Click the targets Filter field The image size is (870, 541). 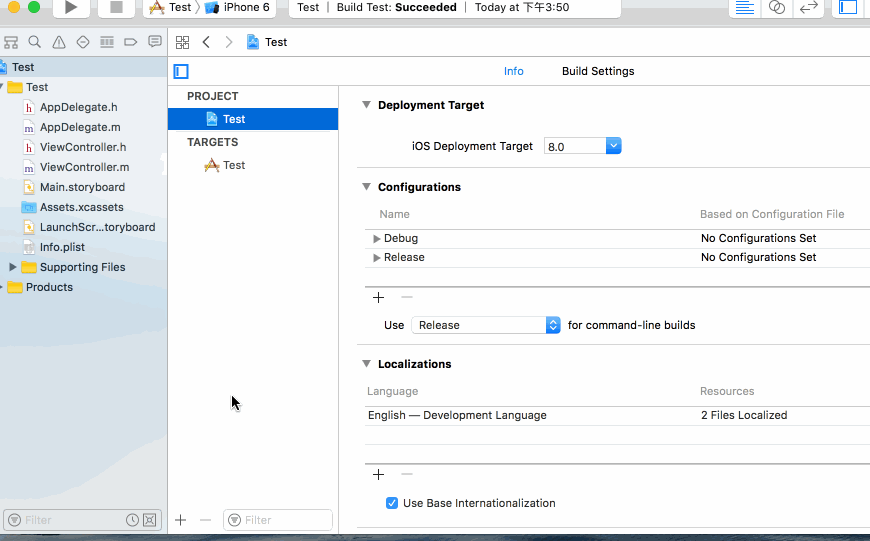click(x=277, y=520)
